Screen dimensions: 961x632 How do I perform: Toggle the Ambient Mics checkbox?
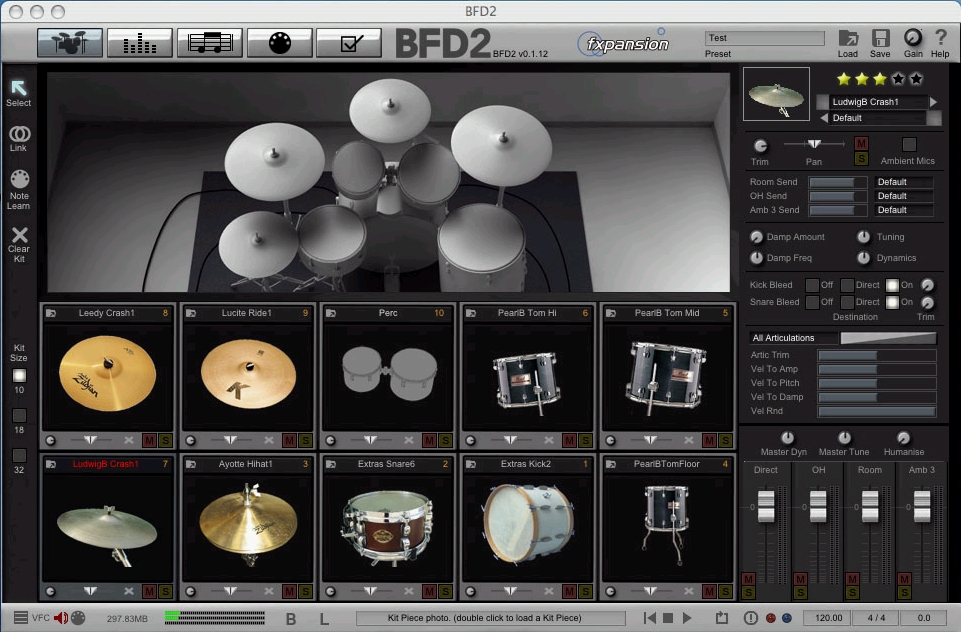click(x=910, y=144)
